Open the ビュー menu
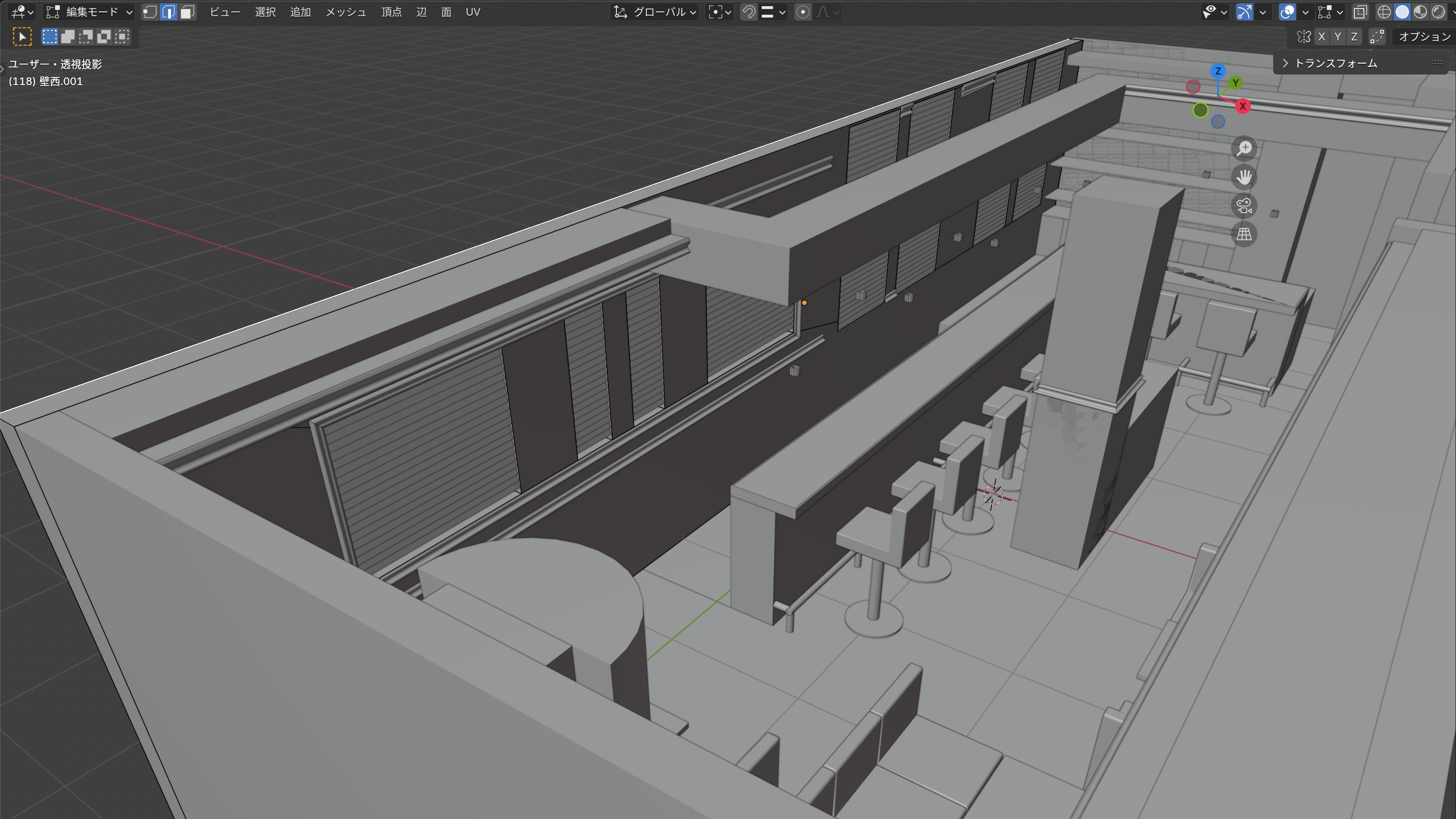 [225, 12]
